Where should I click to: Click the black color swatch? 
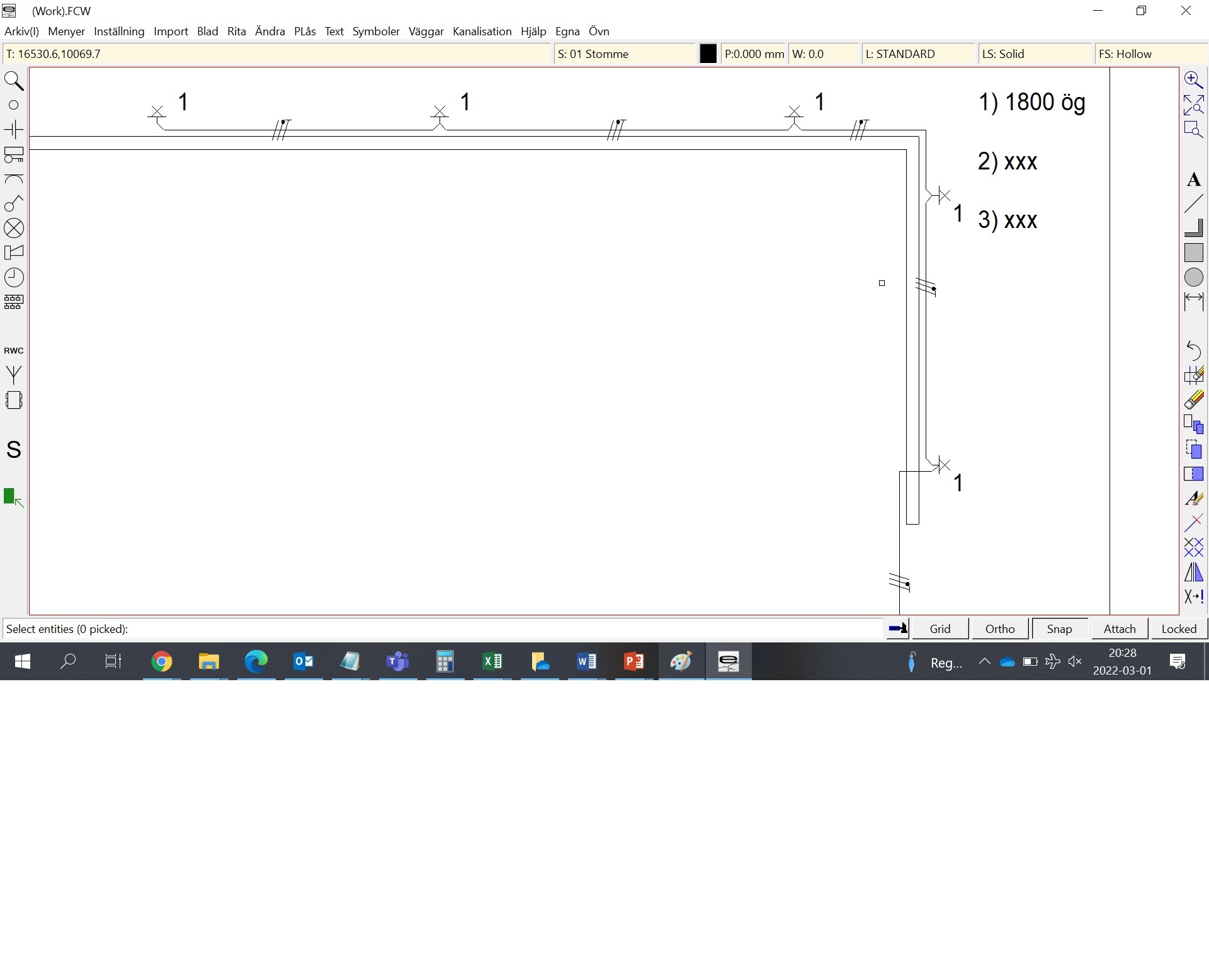point(708,54)
